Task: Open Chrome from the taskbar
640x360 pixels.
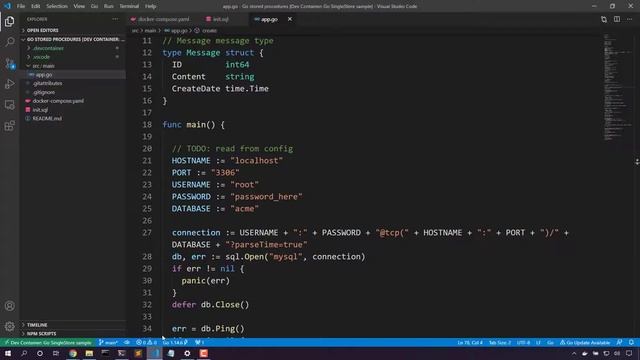Action: [73, 353]
